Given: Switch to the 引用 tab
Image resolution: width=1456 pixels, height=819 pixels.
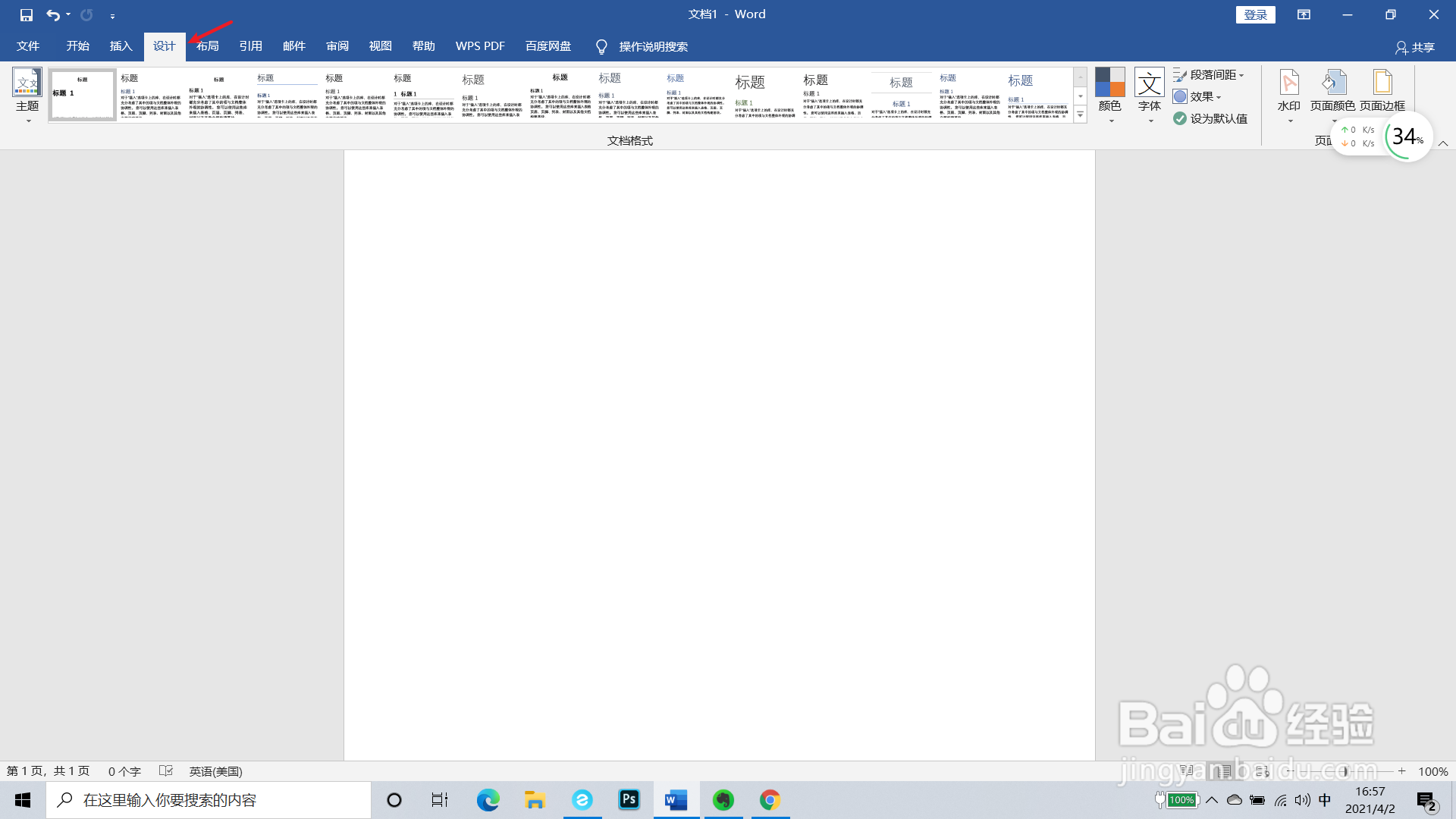Looking at the screenshot, I should coord(250,46).
